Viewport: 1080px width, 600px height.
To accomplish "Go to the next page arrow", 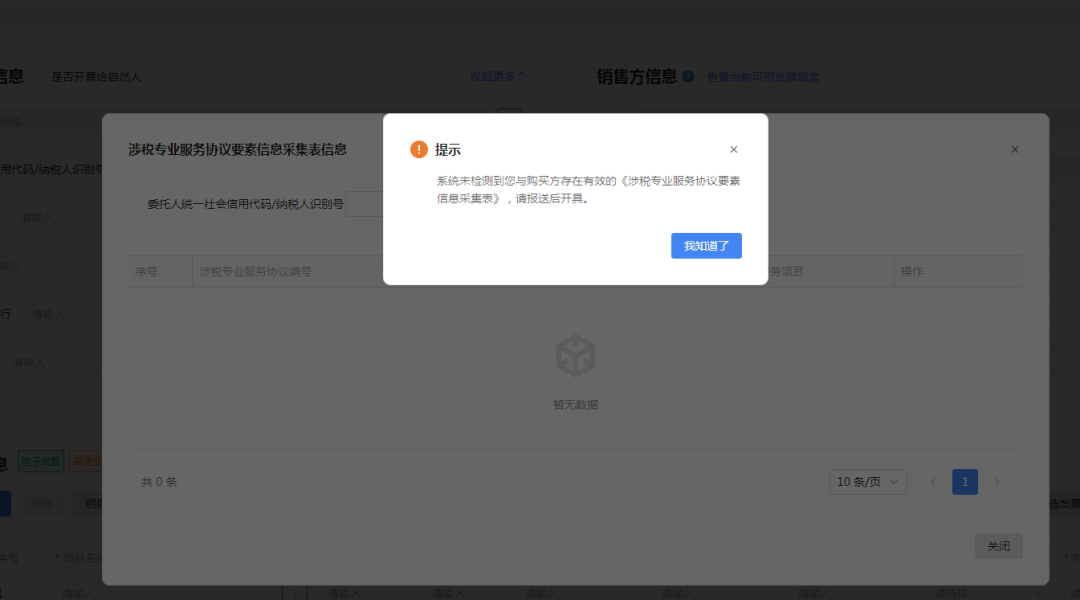I will (x=997, y=482).
